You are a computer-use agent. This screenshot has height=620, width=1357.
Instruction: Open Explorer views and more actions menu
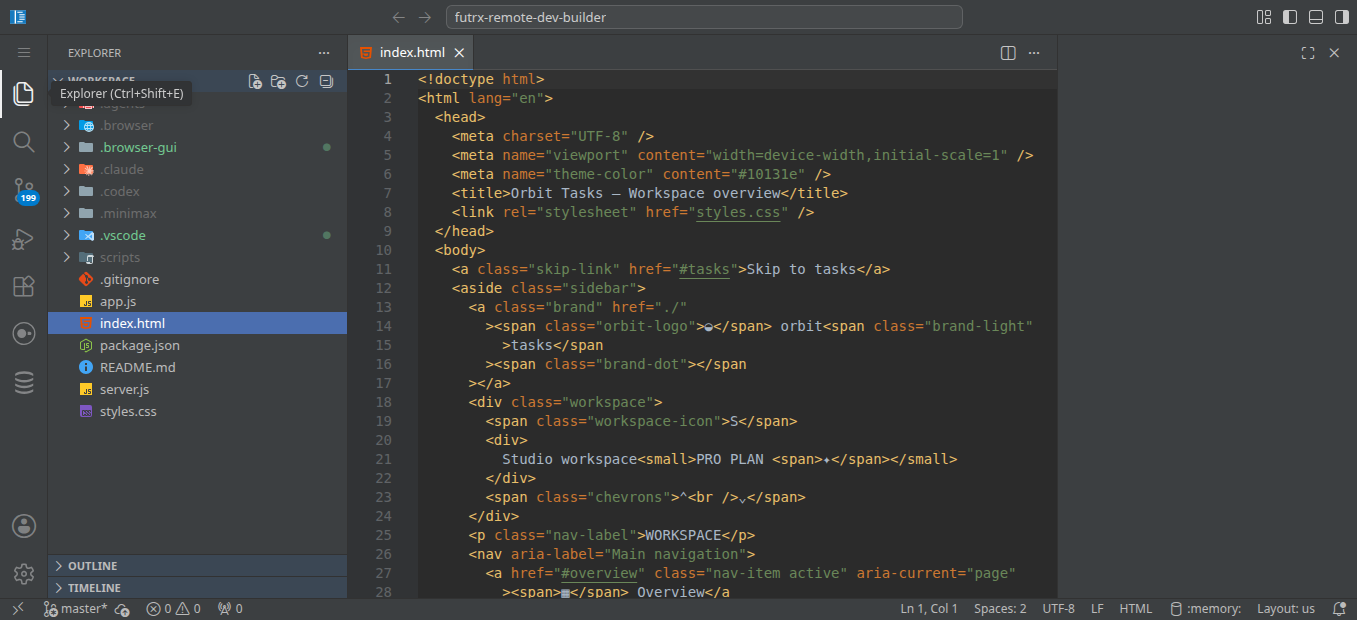pyautogui.click(x=323, y=53)
